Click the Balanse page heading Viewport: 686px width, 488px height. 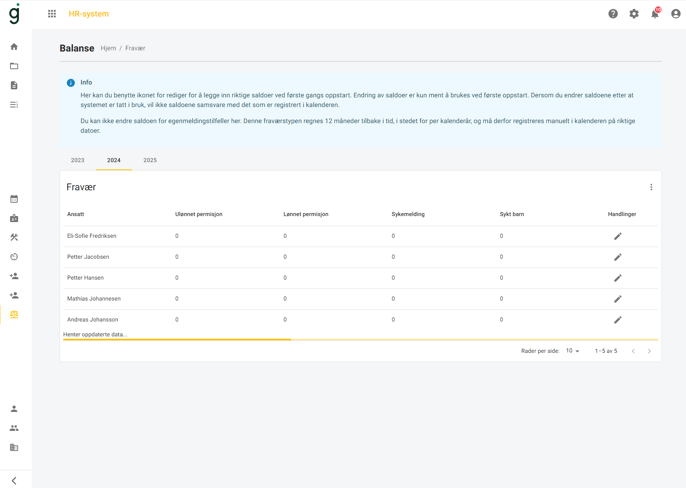(x=77, y=48)
